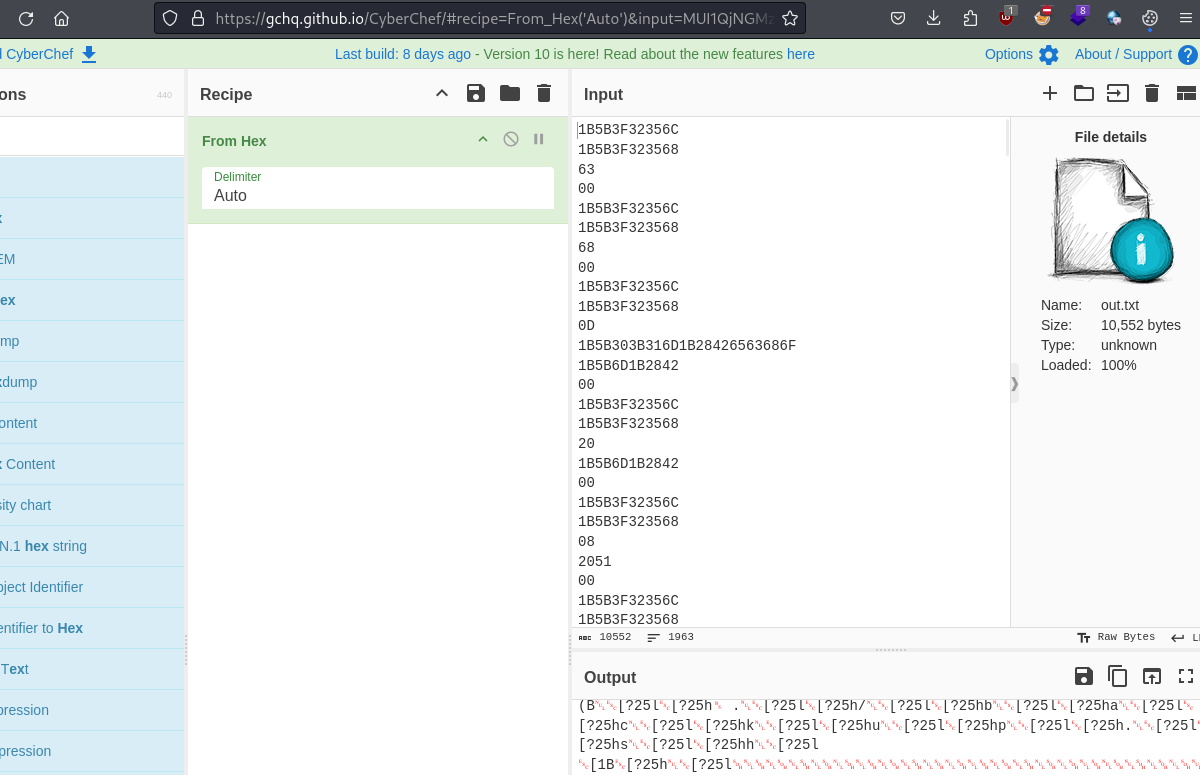
Task: Disable the From Hex operation
Action: [x=511, y=139]
